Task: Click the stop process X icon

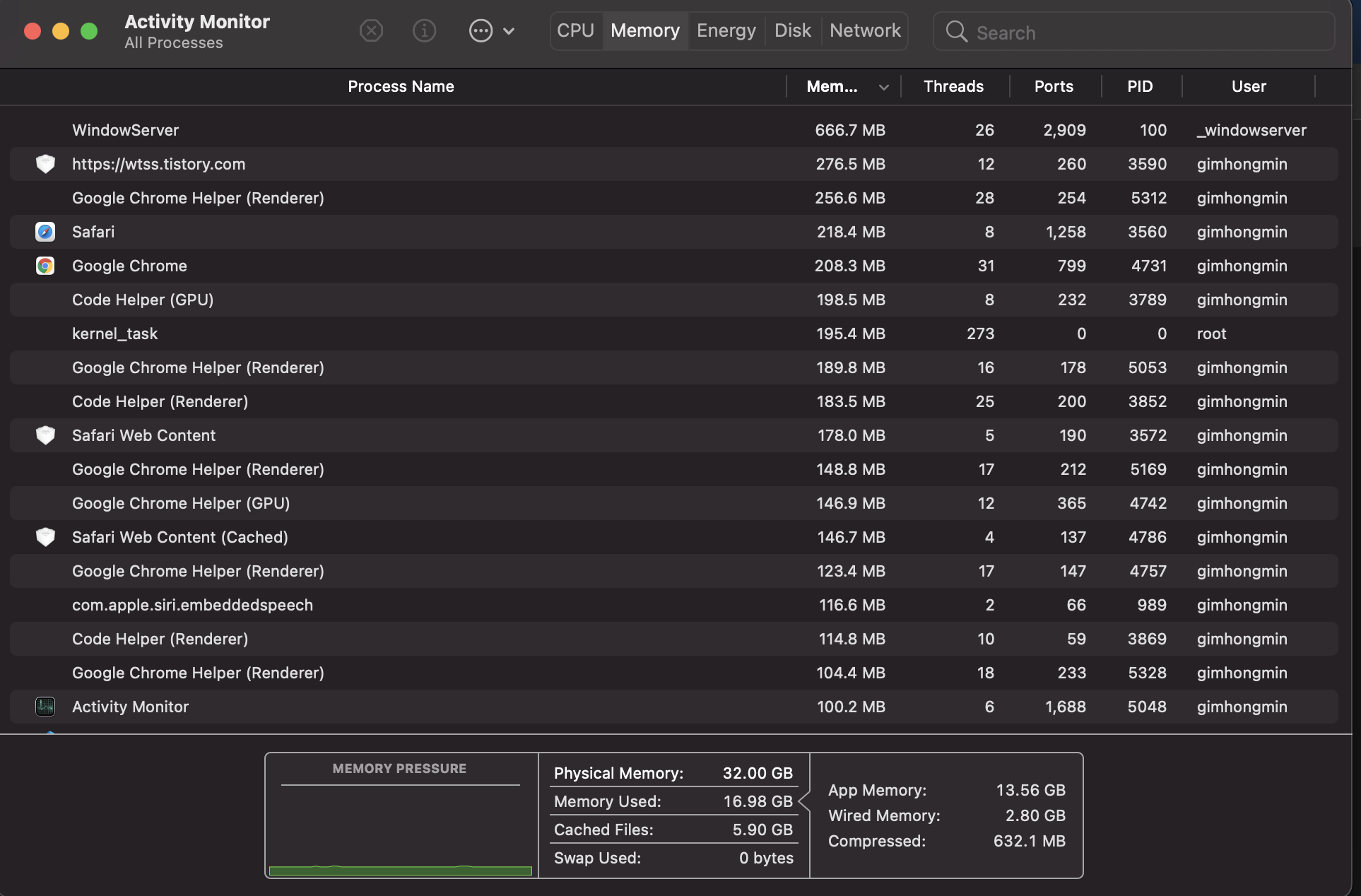Action: tap(371, 30)
